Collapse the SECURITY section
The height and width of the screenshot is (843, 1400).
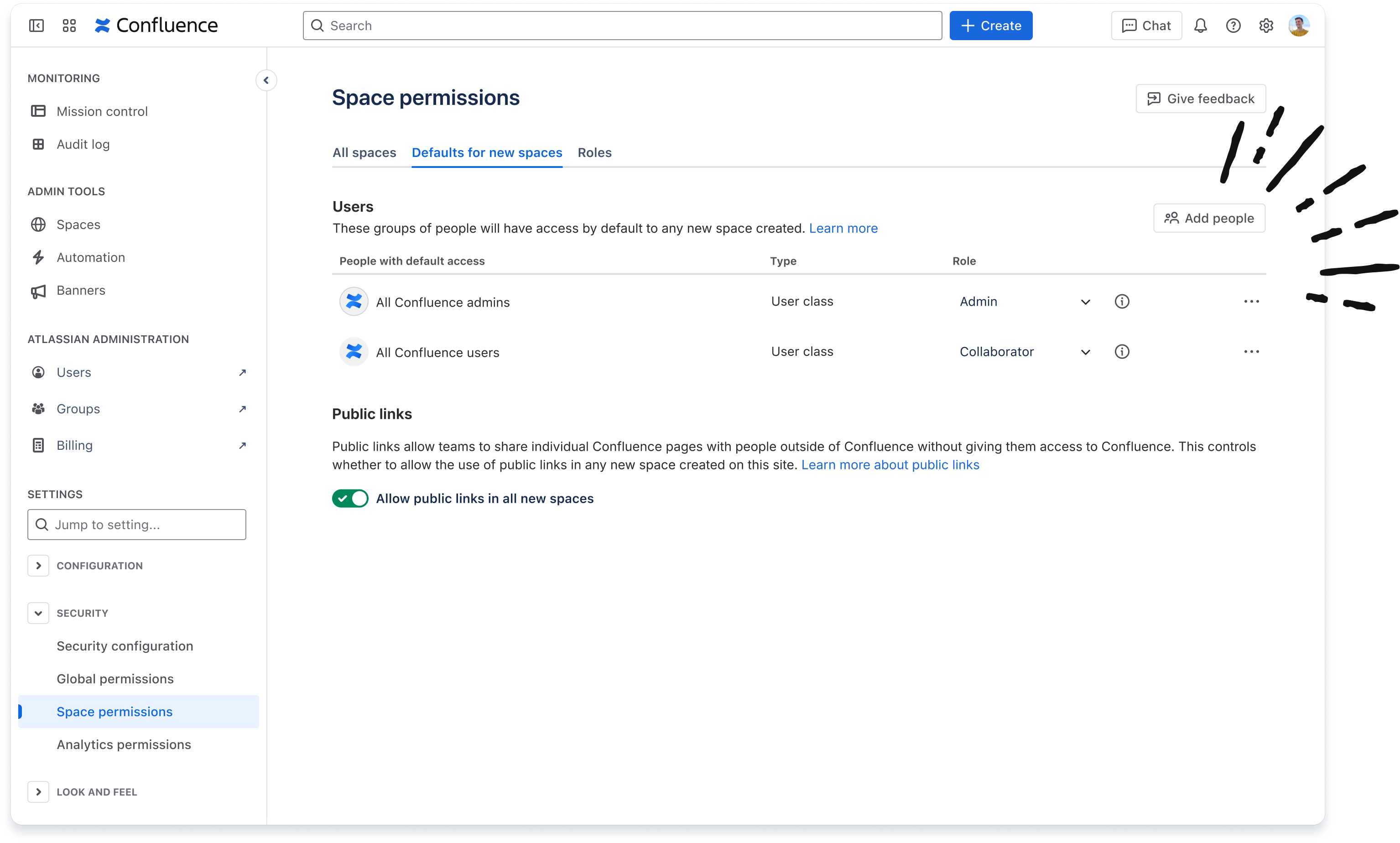pos(39,613)
